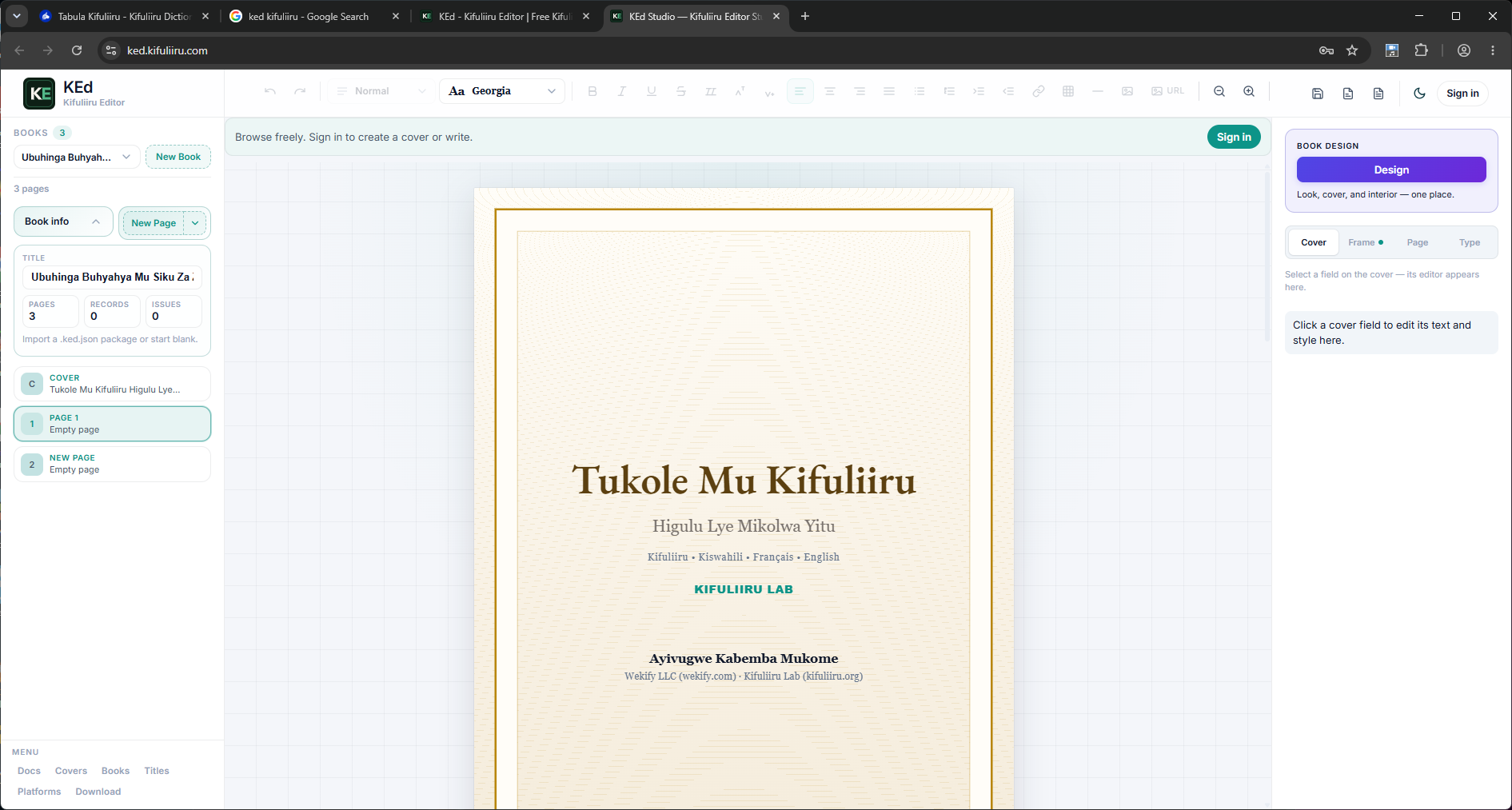Switch to the Cover design tab
1512x810 pixels.
[x=1314, y=242]
